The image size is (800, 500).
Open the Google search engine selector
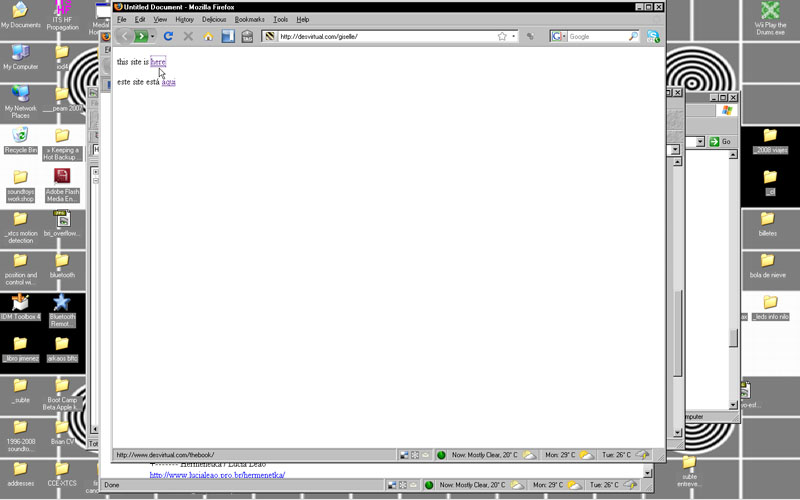coord(558,36)
